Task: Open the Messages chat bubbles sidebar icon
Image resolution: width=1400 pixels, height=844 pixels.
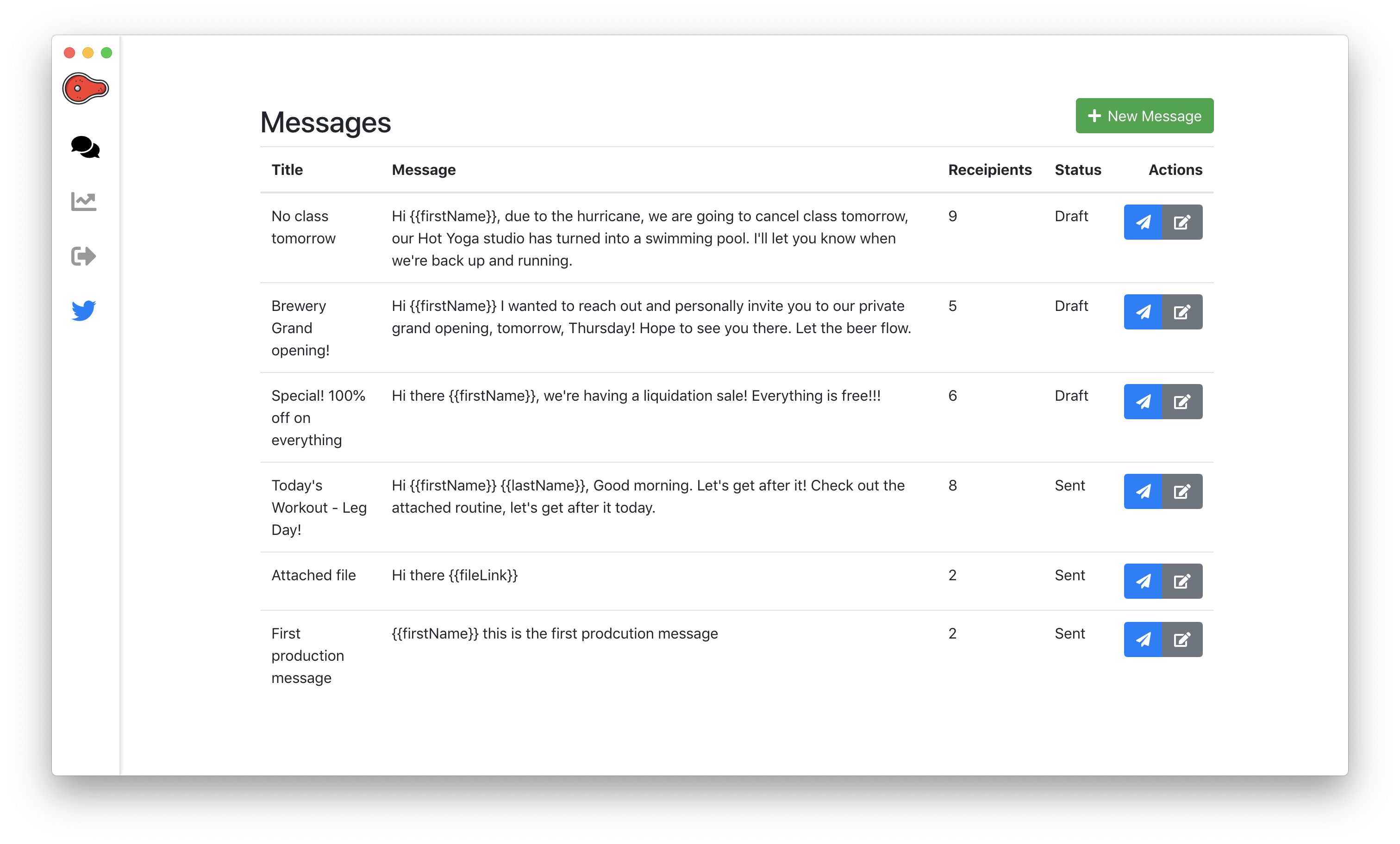Action: click(85, 147)
